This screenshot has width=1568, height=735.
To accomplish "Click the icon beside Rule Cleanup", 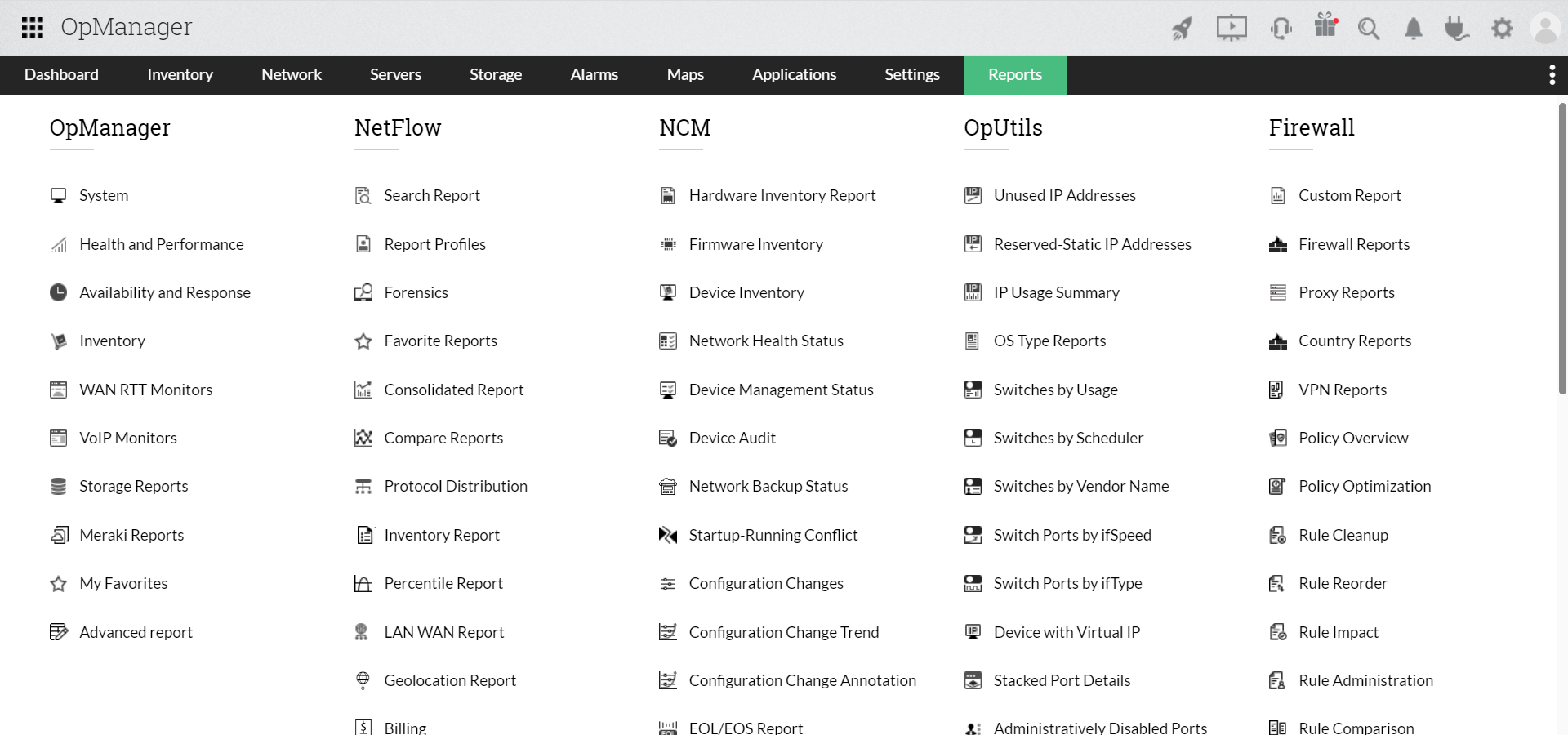I will (x=1278, y=535).
